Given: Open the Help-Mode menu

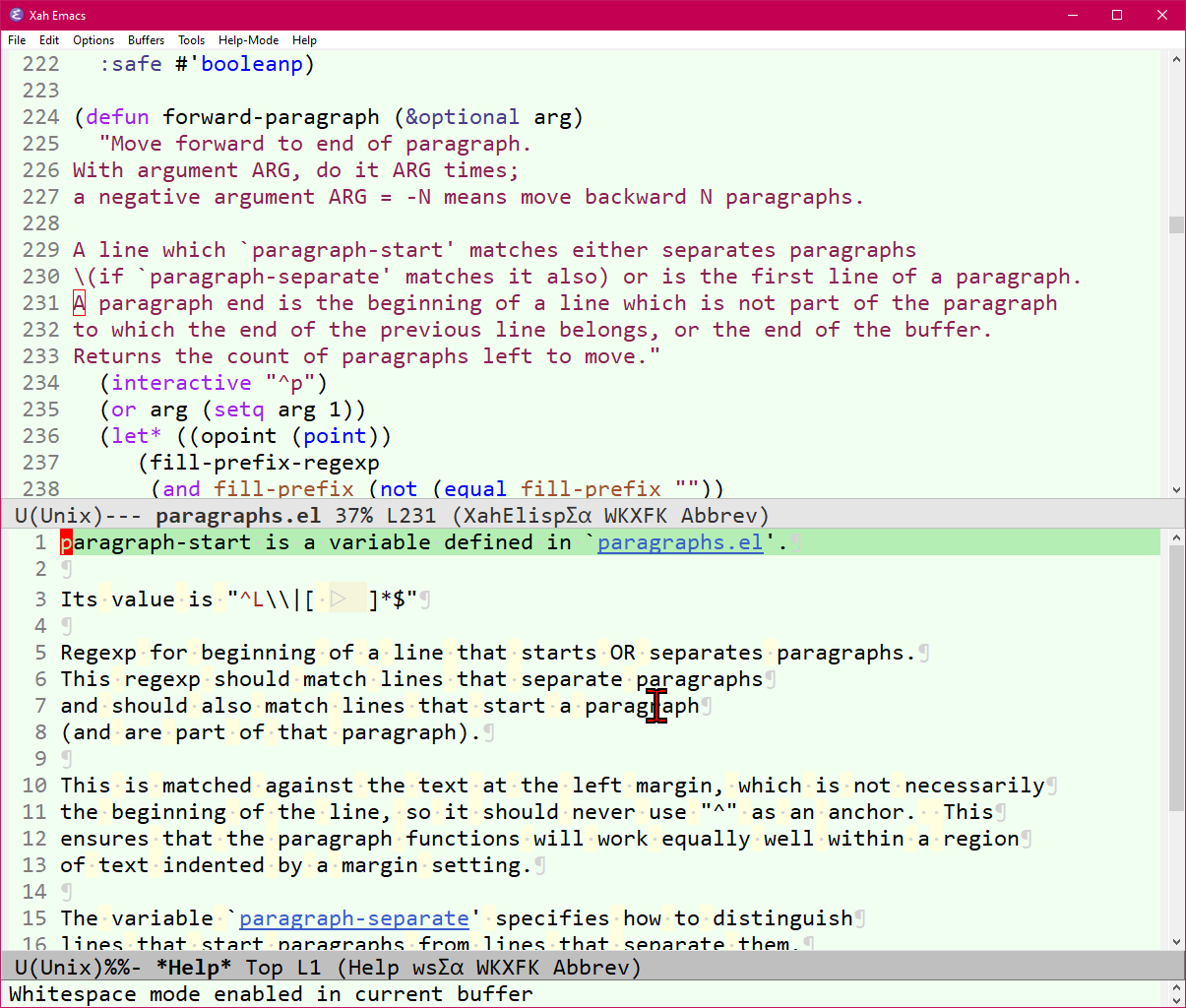Looking at the screenshot, I should (248, 40).
